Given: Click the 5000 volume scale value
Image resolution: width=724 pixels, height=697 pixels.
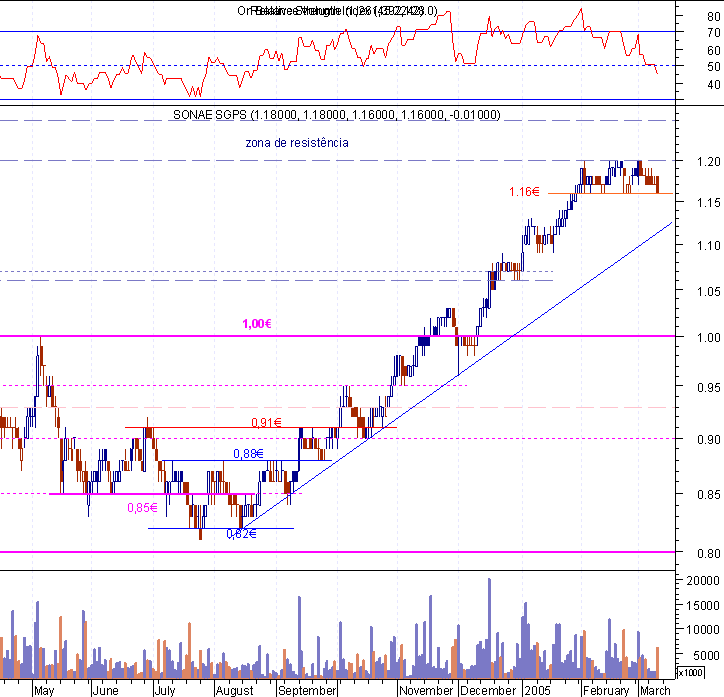Looking at the screenshot, I should click(706, 655).
